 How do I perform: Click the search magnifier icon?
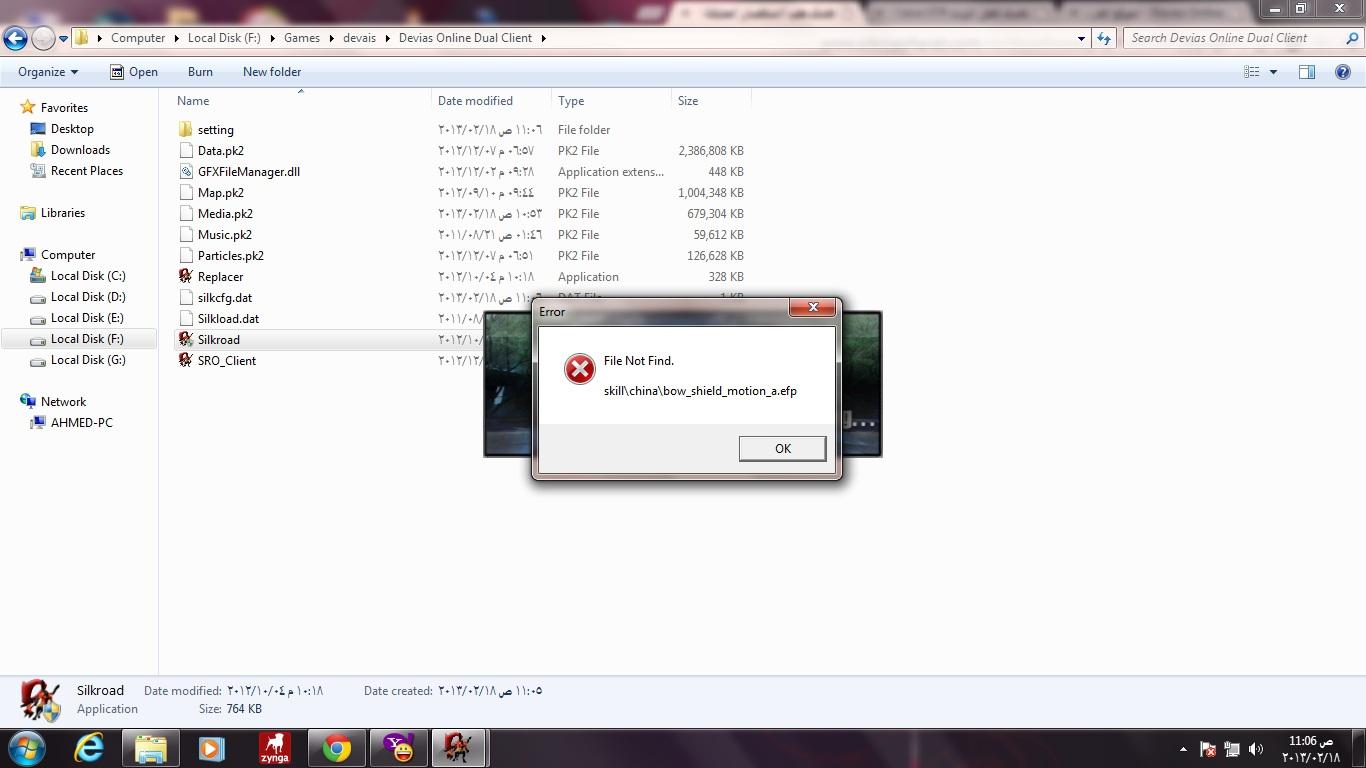[1351, 38]
